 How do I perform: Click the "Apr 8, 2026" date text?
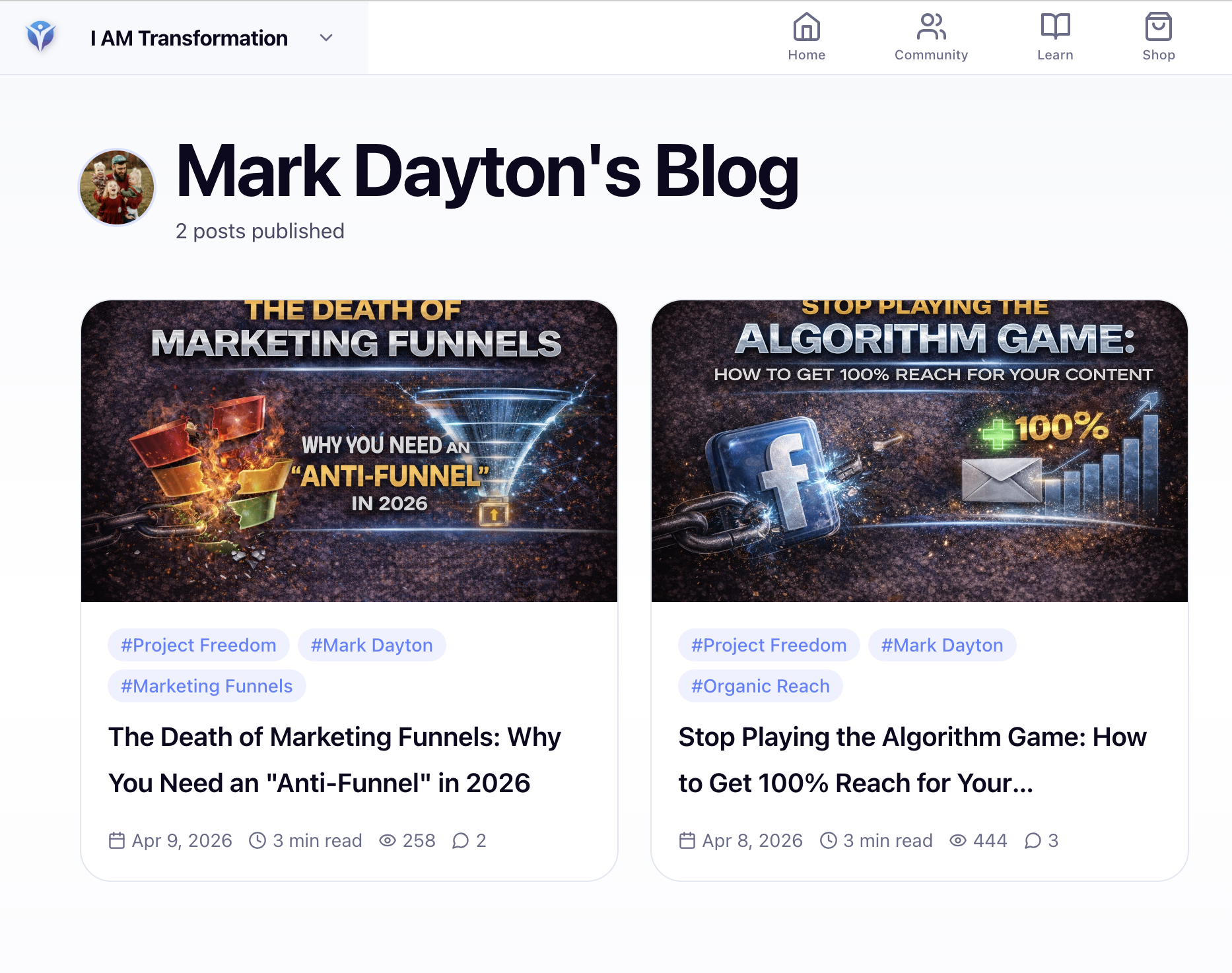point(753,840)
